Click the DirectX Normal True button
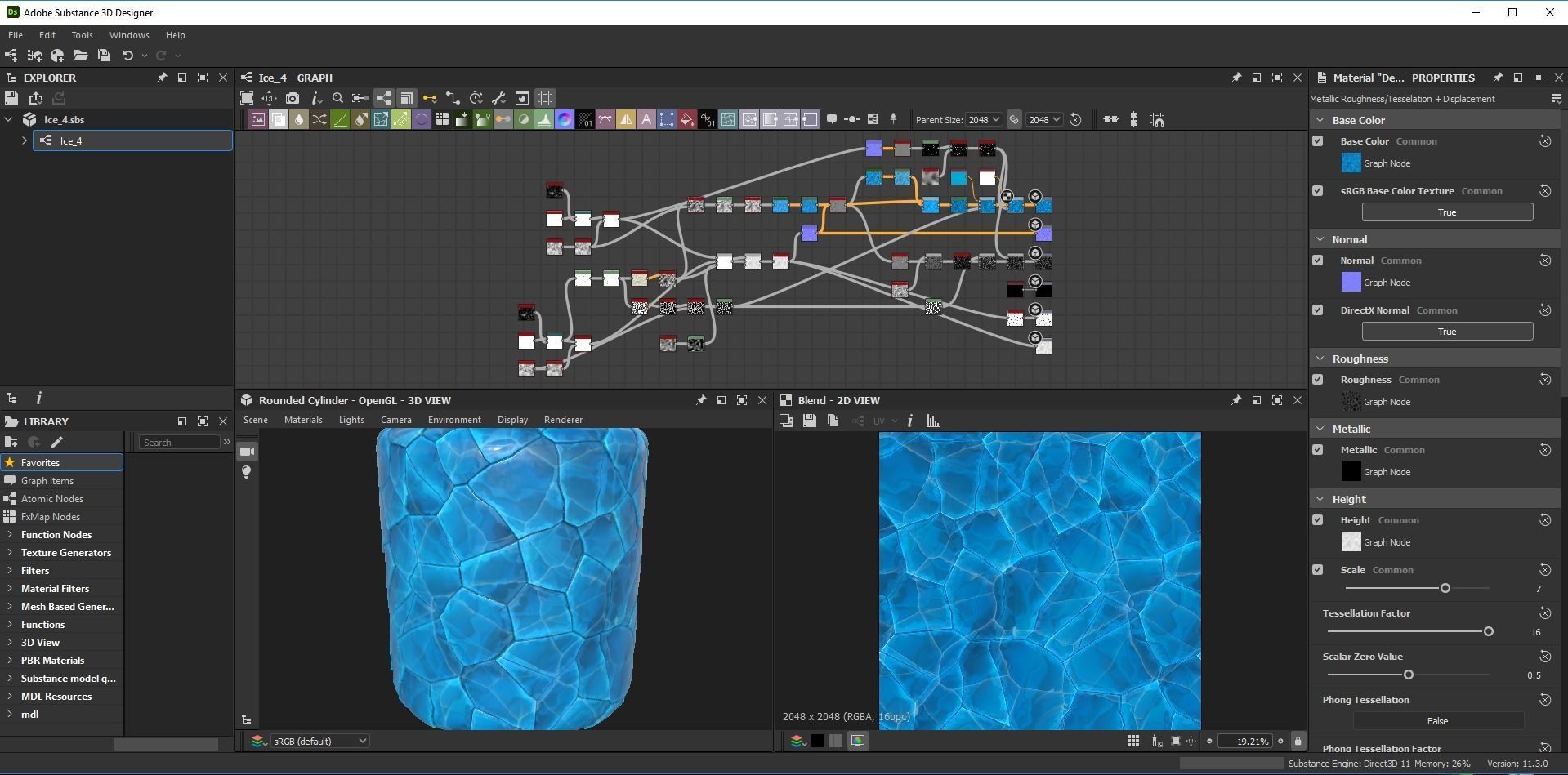Screen dimensions: 1568x775 point(1447,332)
